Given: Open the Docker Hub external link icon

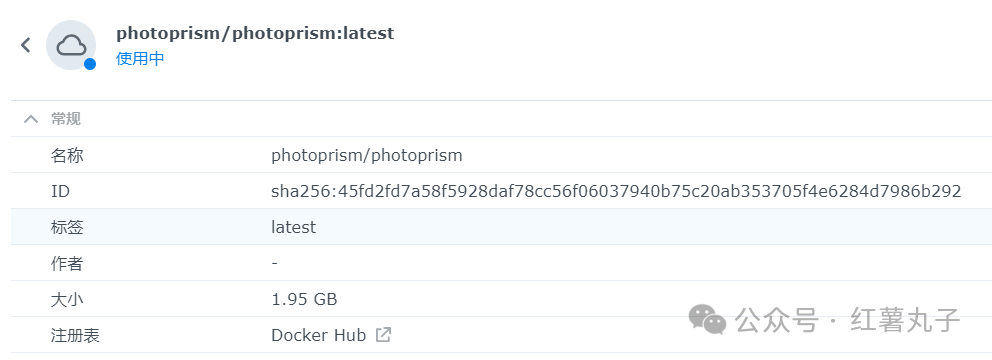Looking at the screenshot, I should [x=383, y=335].
